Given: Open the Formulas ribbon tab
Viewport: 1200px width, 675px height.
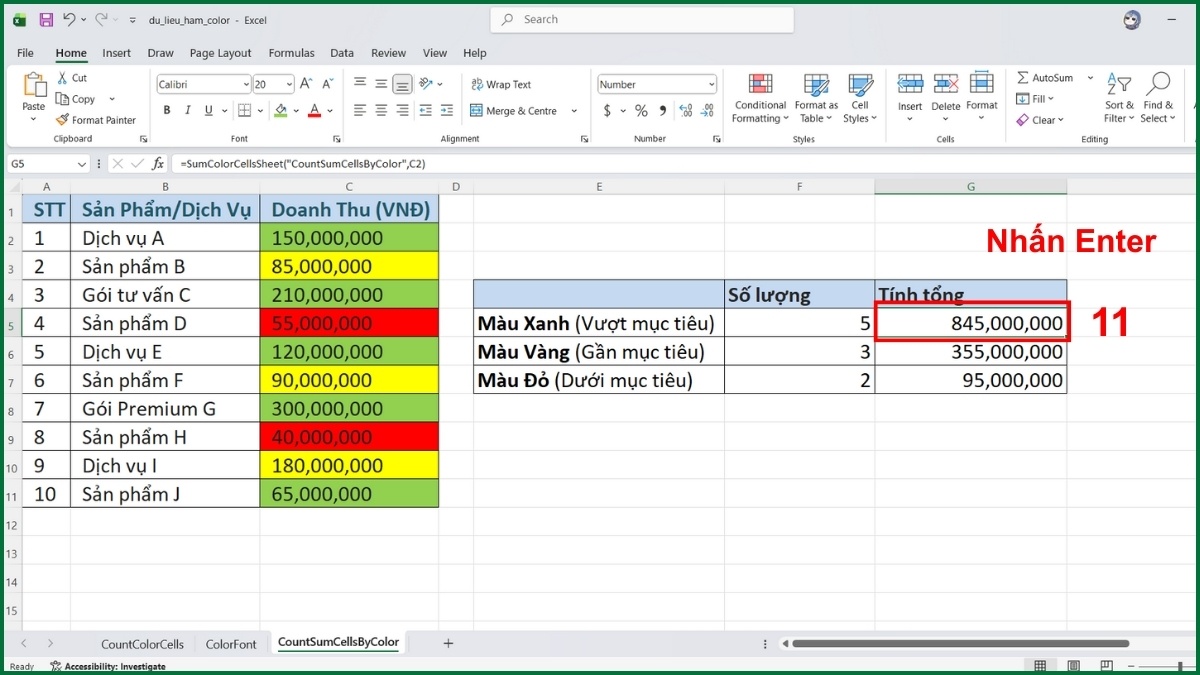Looking at the screenshot, I should 291,53.
